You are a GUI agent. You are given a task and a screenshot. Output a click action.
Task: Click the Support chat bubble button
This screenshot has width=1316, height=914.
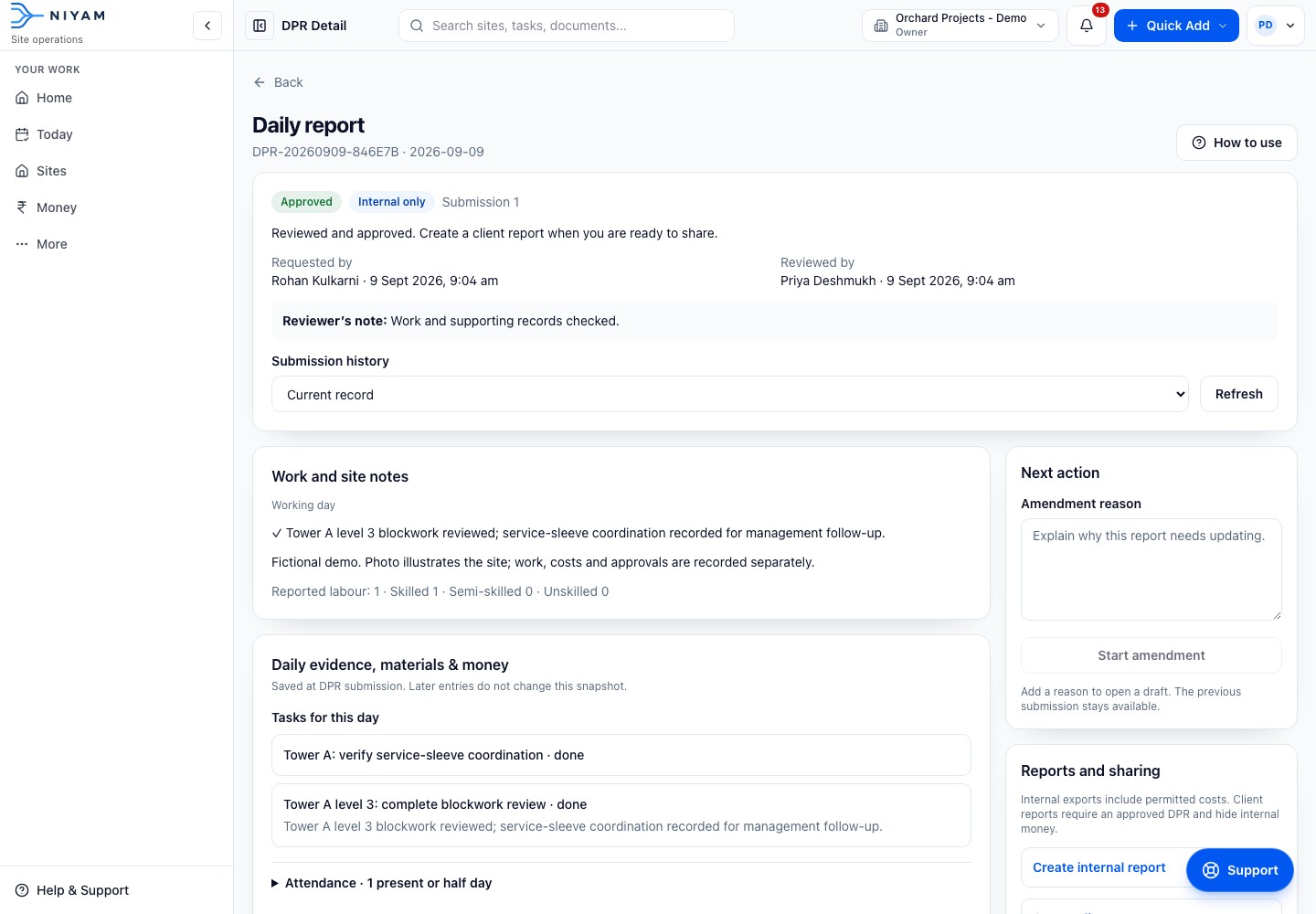[x=1240, y=870]
